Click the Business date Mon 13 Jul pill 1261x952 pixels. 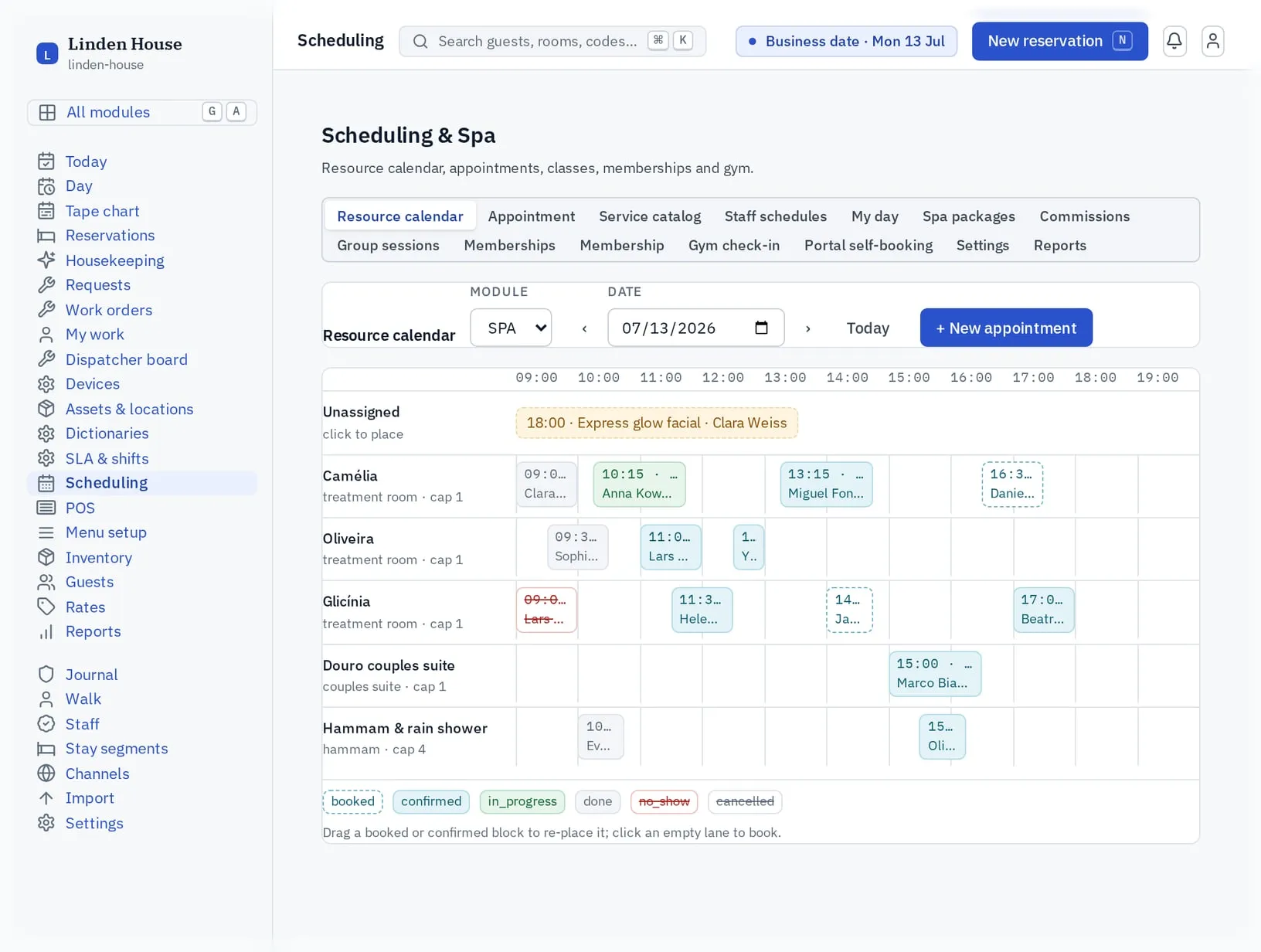[x=846, y=41]
